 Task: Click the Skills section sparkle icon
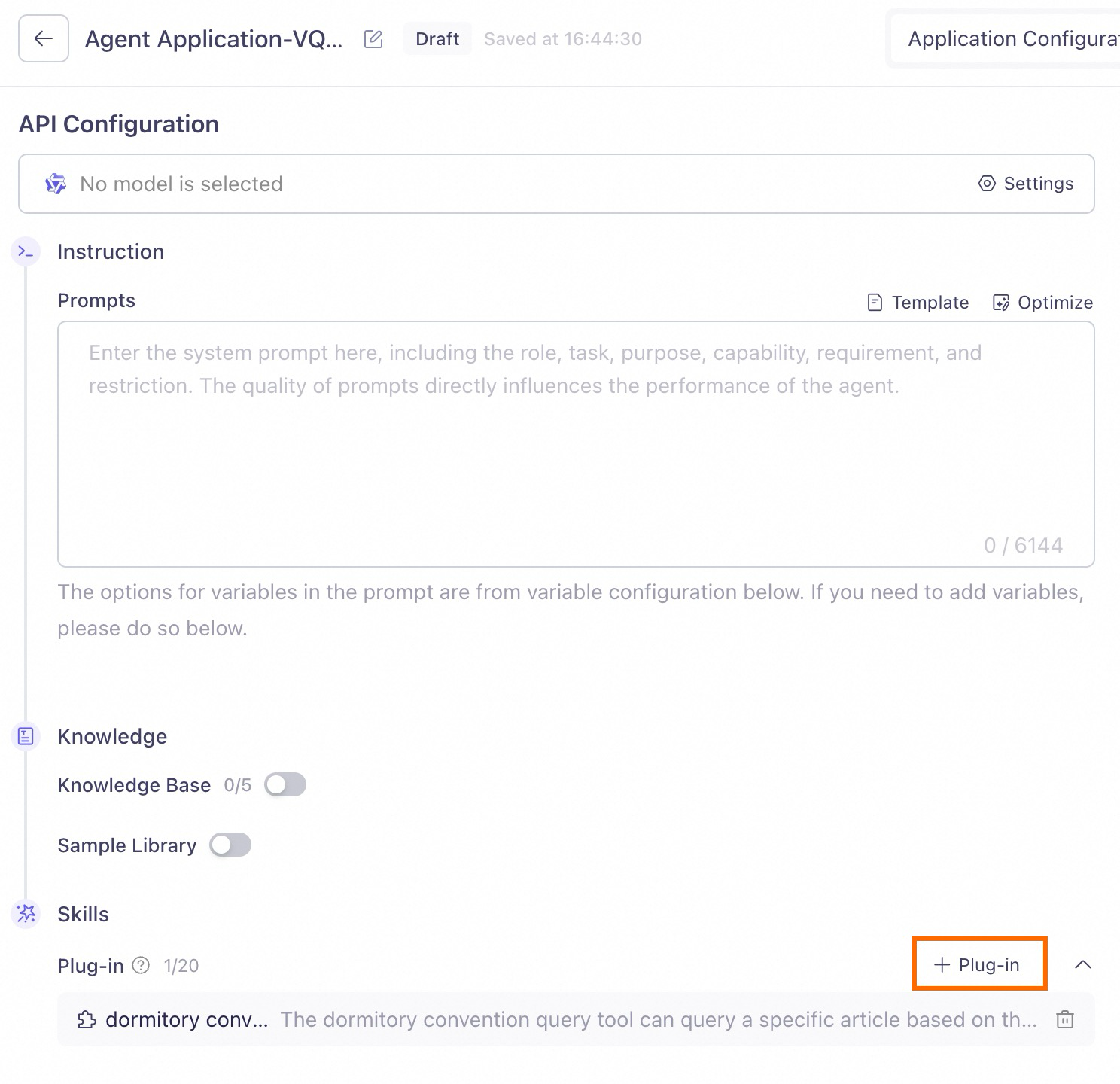tap(26, 914)
